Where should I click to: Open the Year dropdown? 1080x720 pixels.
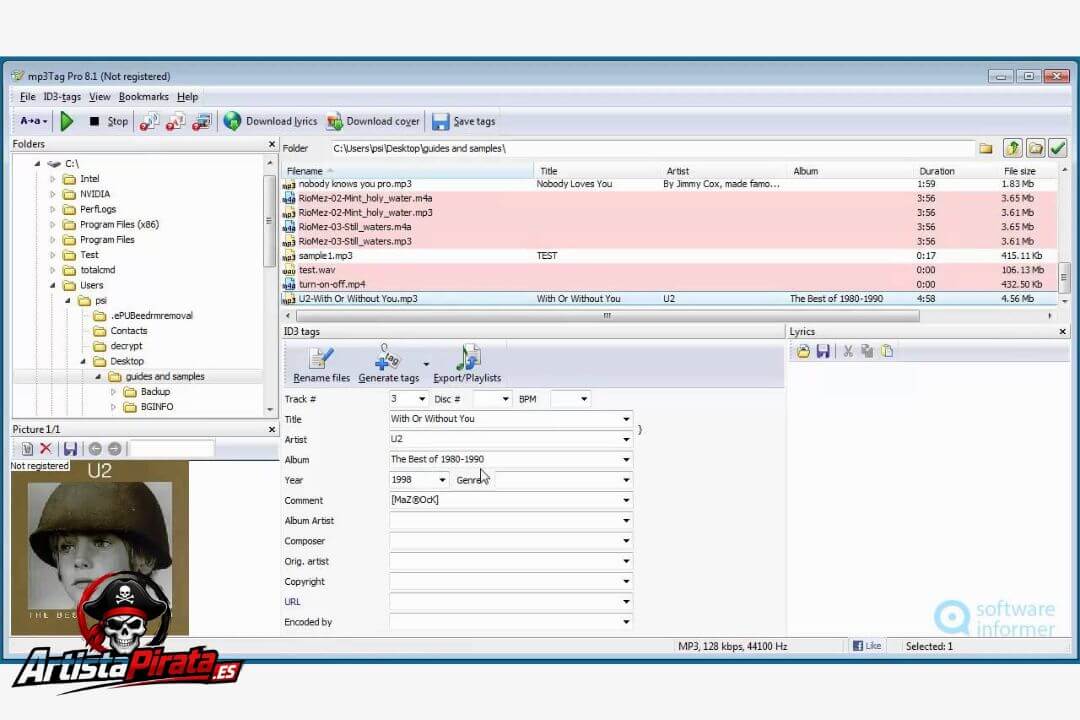tap(442, 480)
